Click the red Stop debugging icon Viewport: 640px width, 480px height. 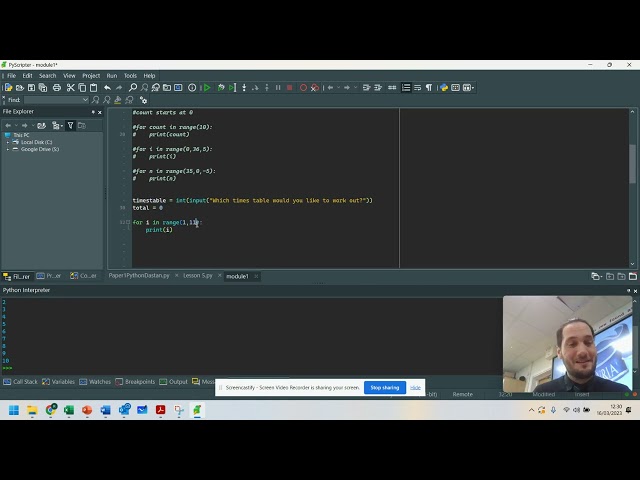coord(289,87)
